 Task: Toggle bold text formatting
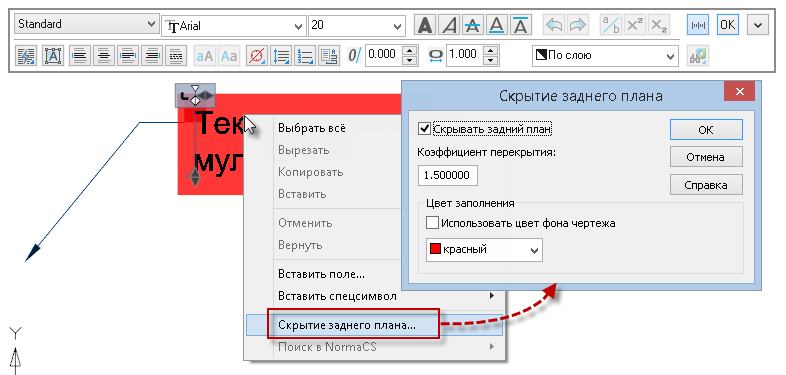[425, 25]
